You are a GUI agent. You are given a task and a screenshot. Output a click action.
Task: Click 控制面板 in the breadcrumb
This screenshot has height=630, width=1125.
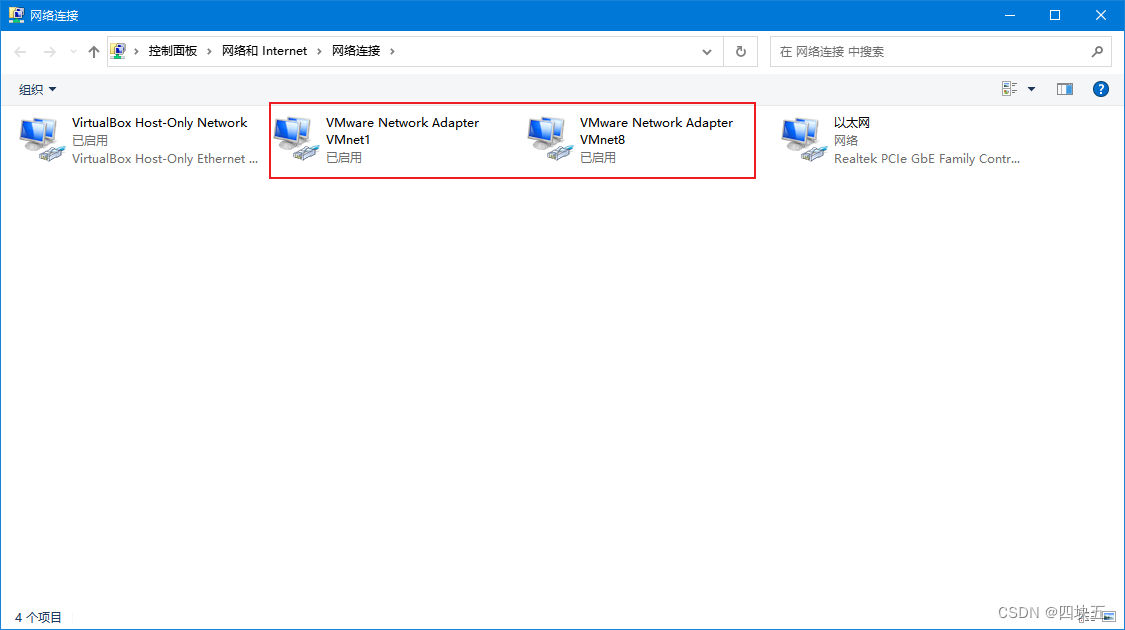coord(172,51)
